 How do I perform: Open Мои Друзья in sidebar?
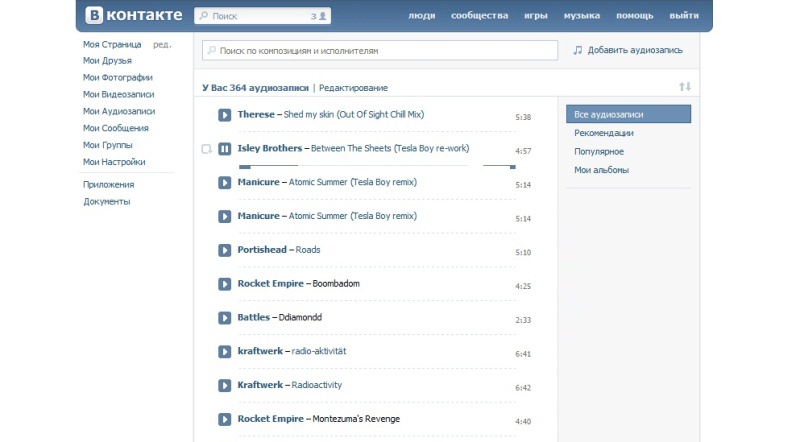point(107,61)
